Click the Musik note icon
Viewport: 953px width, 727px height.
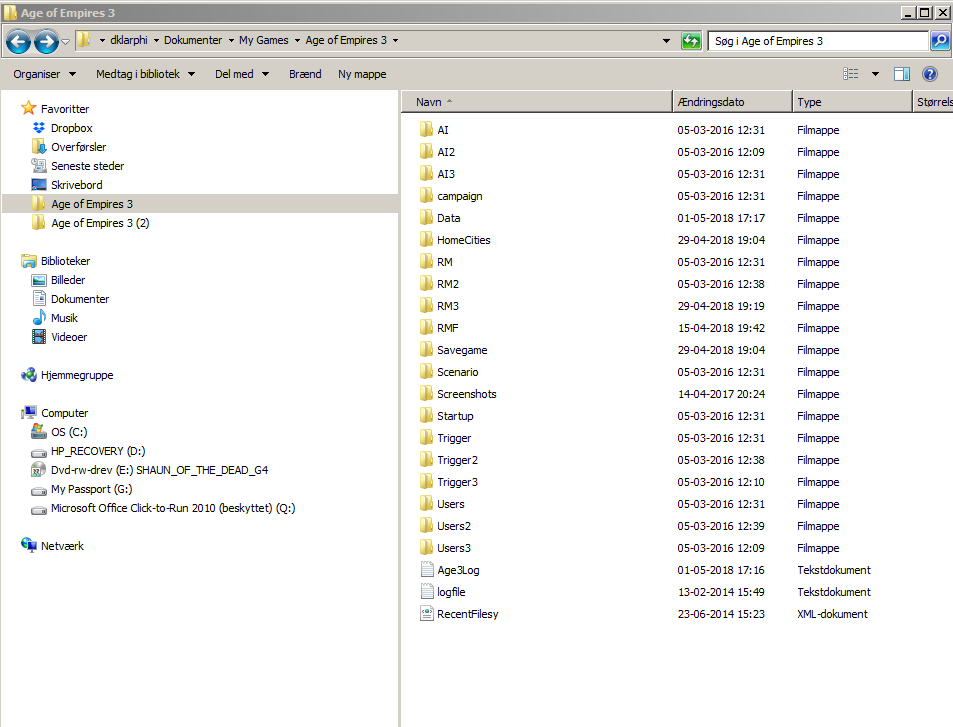click(x=39, y=317)
